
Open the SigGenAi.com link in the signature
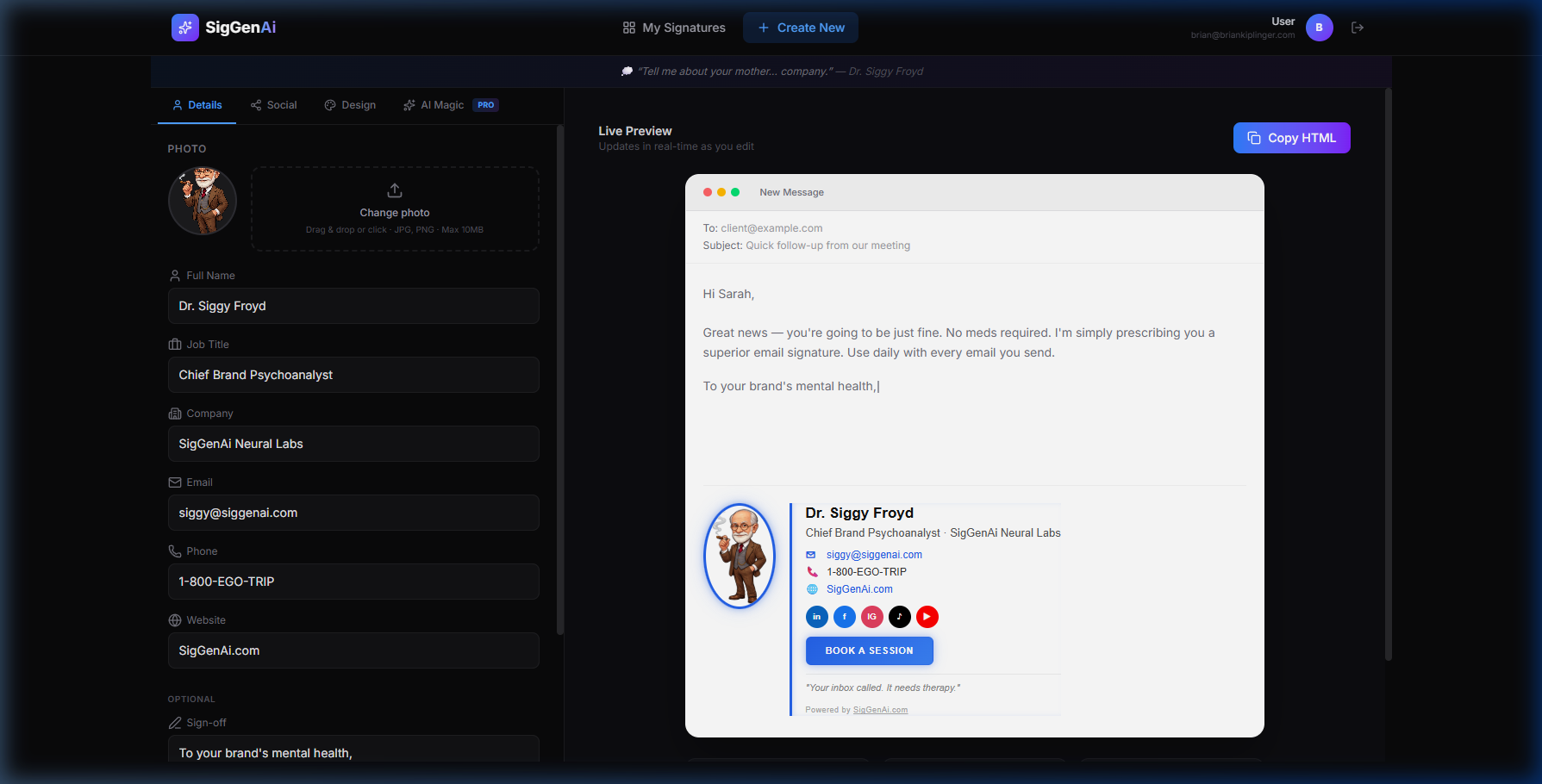(x=859, y=588)
